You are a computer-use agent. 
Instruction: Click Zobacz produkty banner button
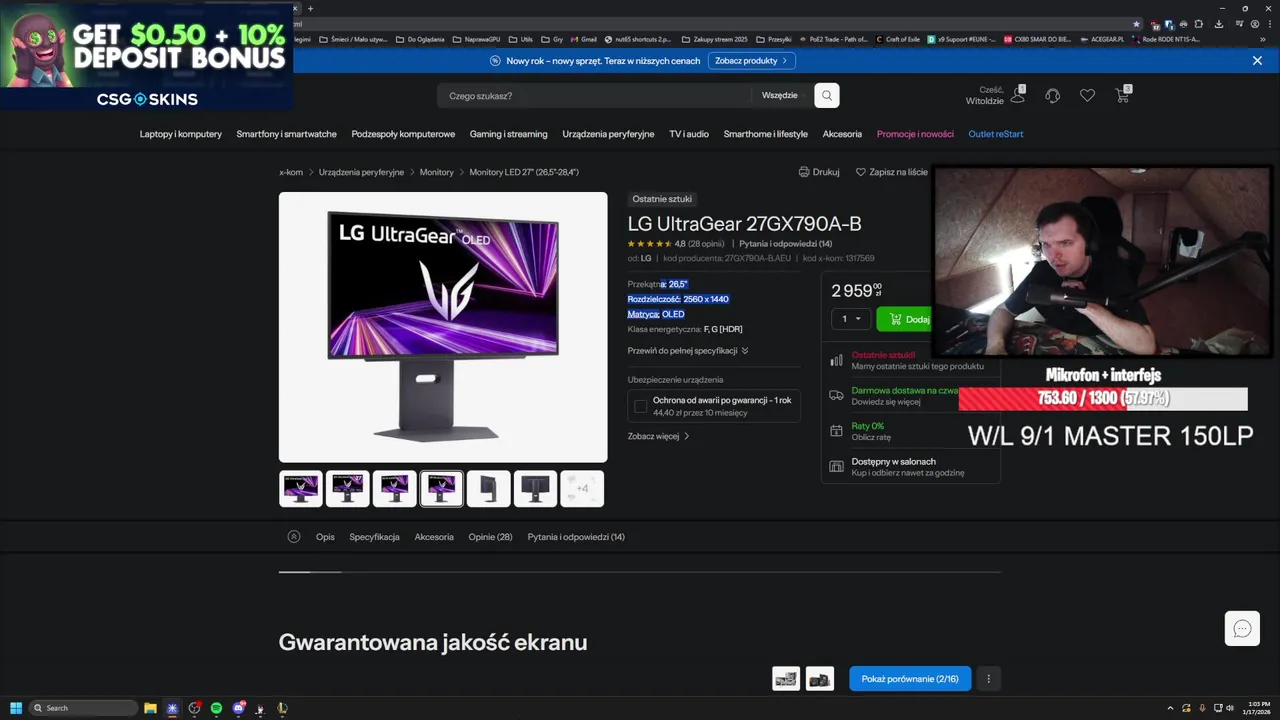pyautogui.click(x=752, y=61)
